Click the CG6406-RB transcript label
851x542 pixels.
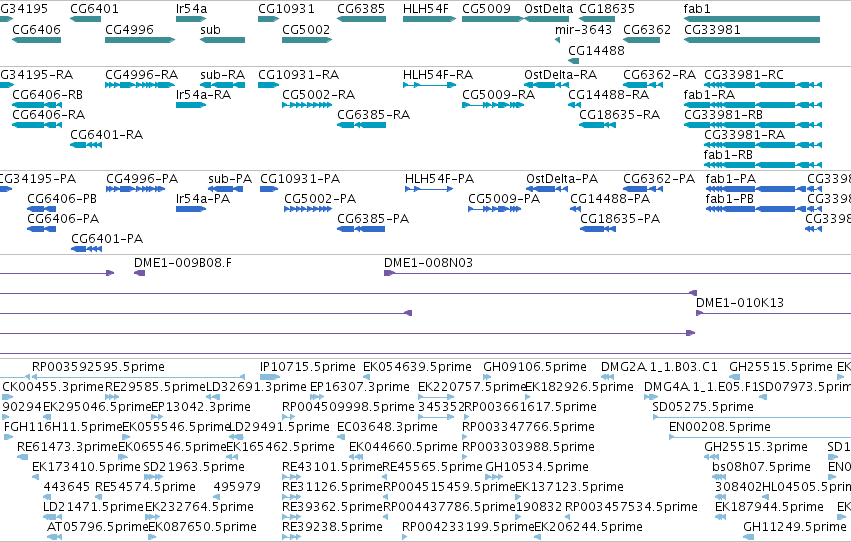coord(48,95)
